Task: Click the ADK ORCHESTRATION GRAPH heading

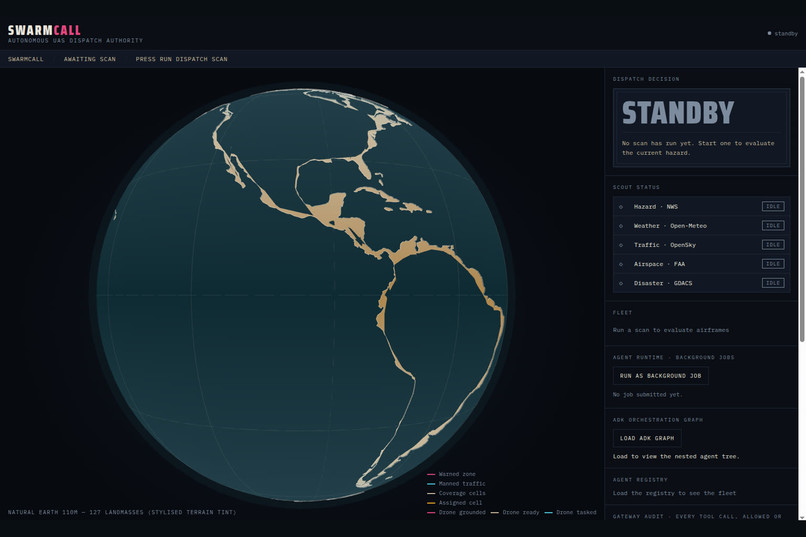Action: pos(657,420)
